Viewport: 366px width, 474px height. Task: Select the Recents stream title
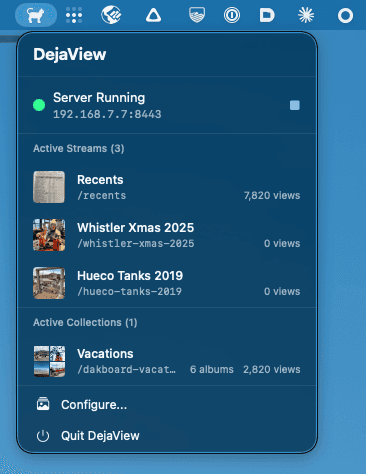point(100,180)
